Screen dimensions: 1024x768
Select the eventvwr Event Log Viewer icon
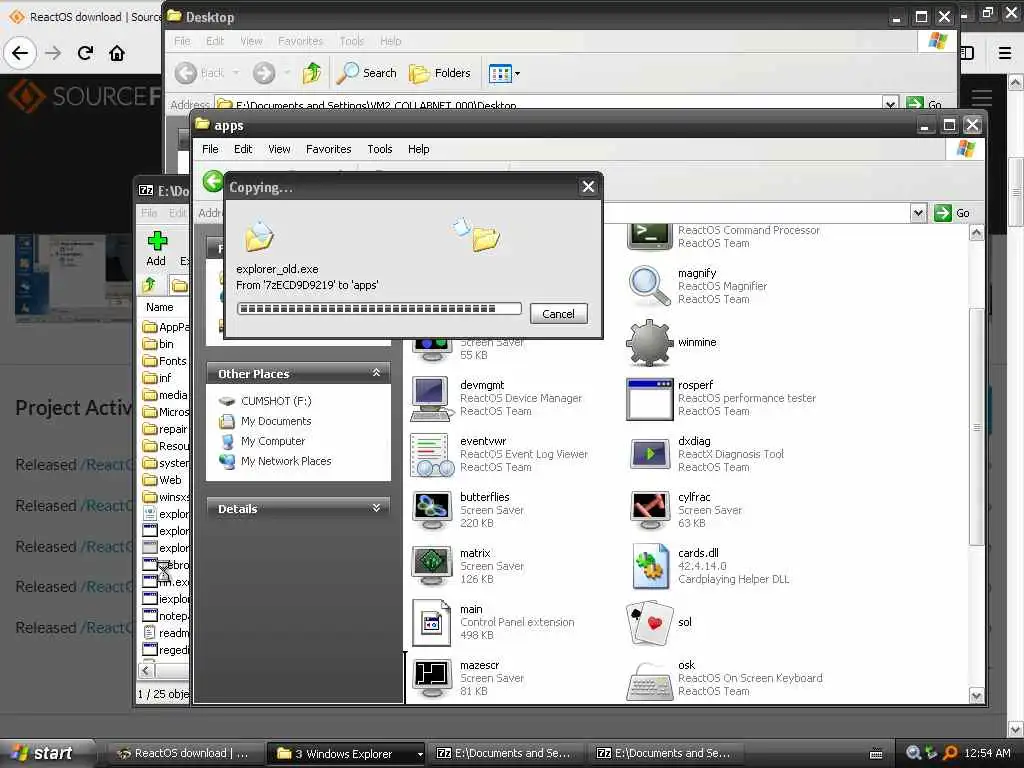point(432,455)
